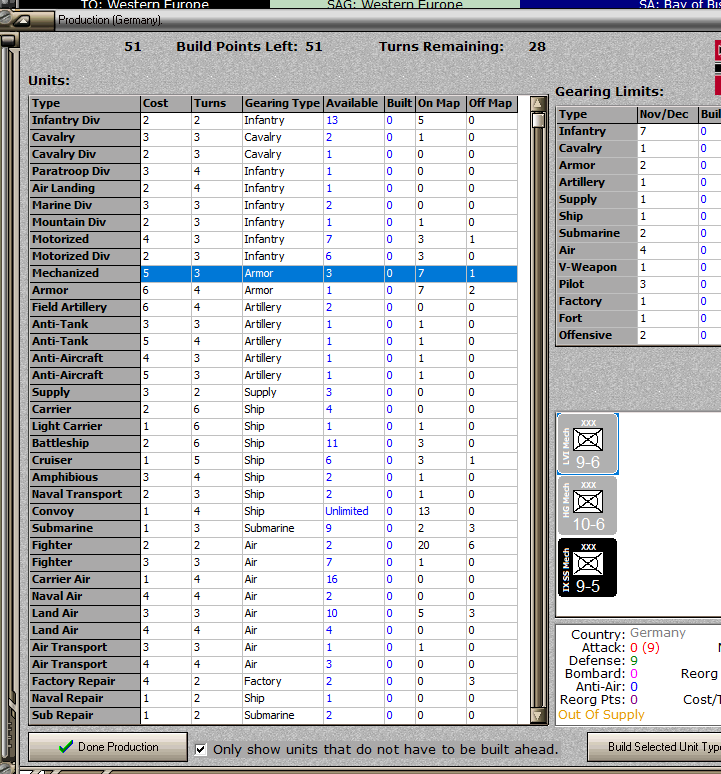Click the 'Out Of Supply' status text
Screen dimensions: 721x774
(x=601, y=715)
